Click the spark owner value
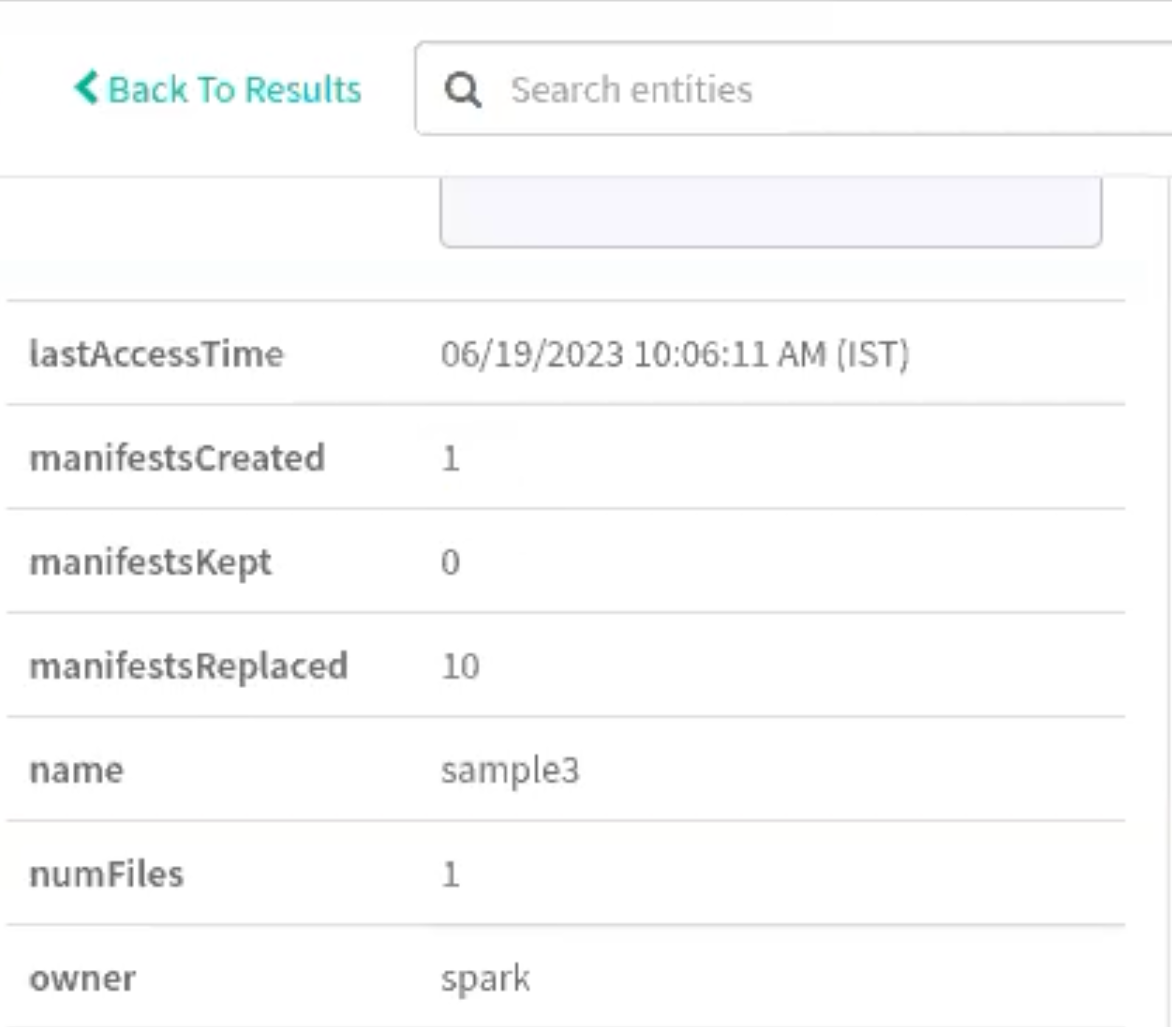Viewport: 1172px width, 1027px height. tap(485, 979)
